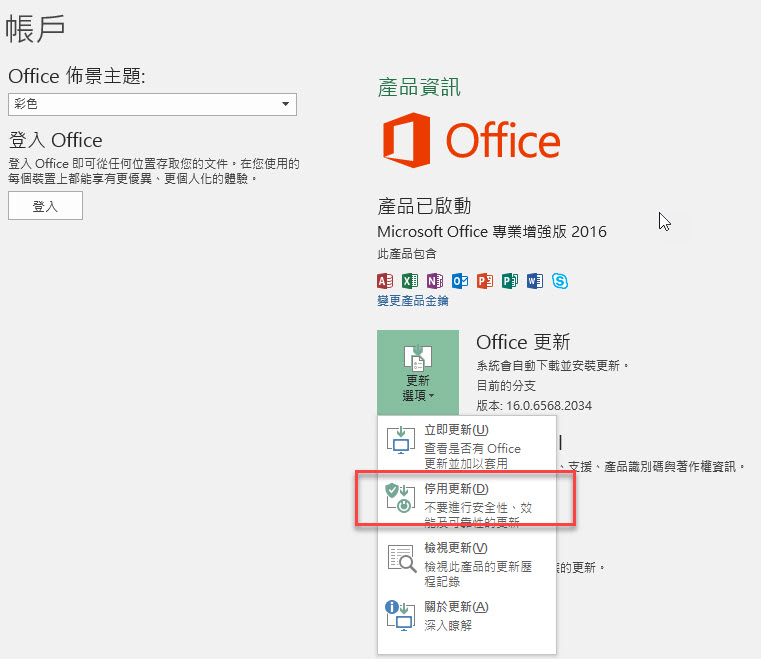Click the version text 16.0.6568.2034

(x=548, y=406)
